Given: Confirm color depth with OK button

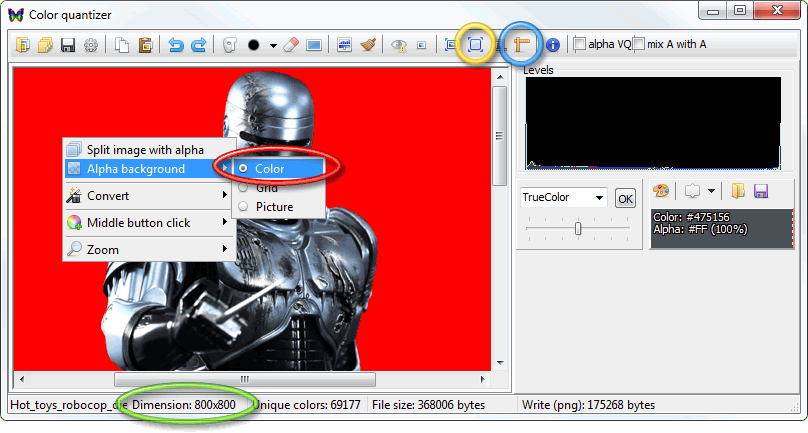Looking at the screenshot, I should [625, 198].
